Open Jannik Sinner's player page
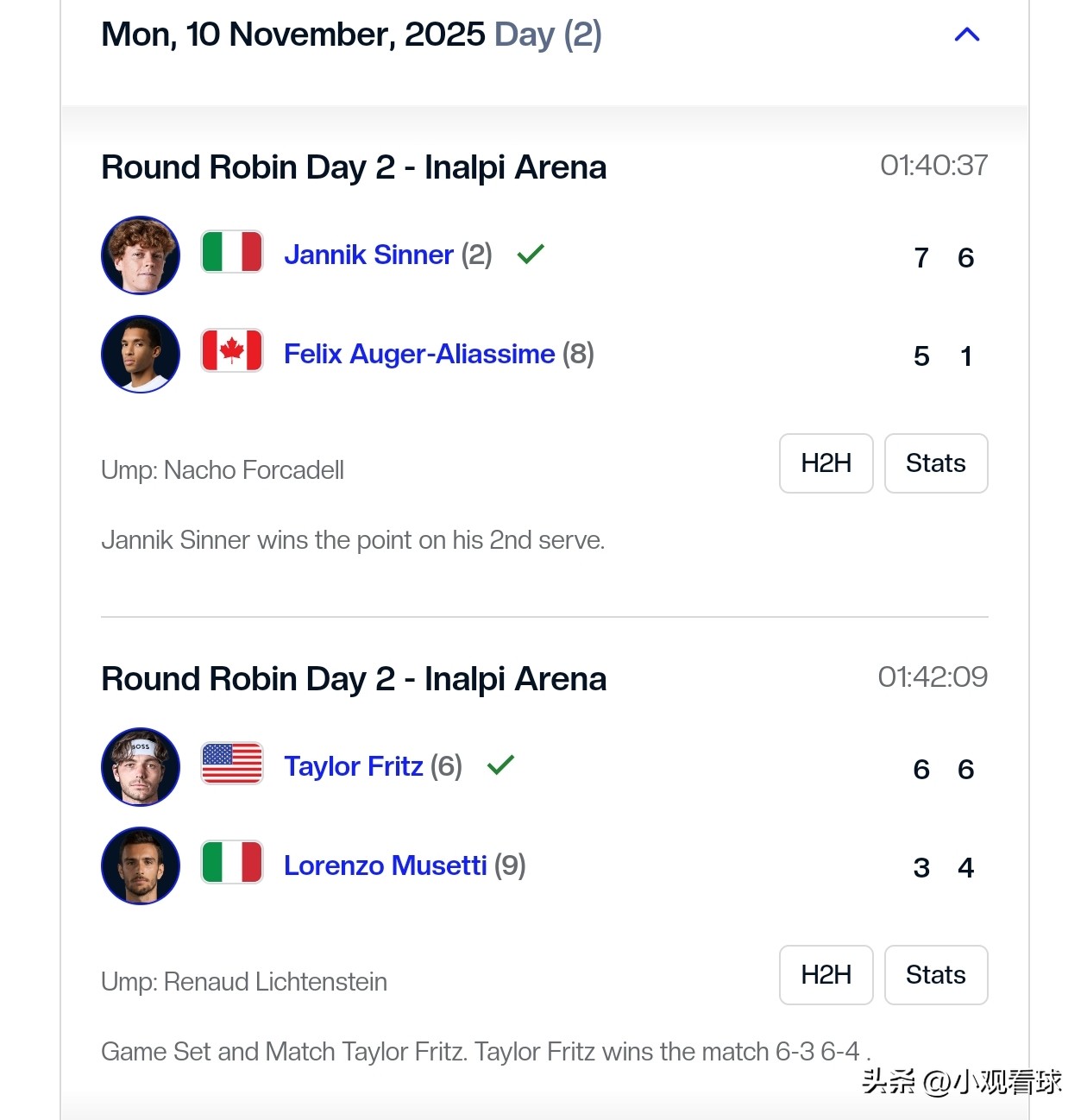 click(x=368, y=255)
